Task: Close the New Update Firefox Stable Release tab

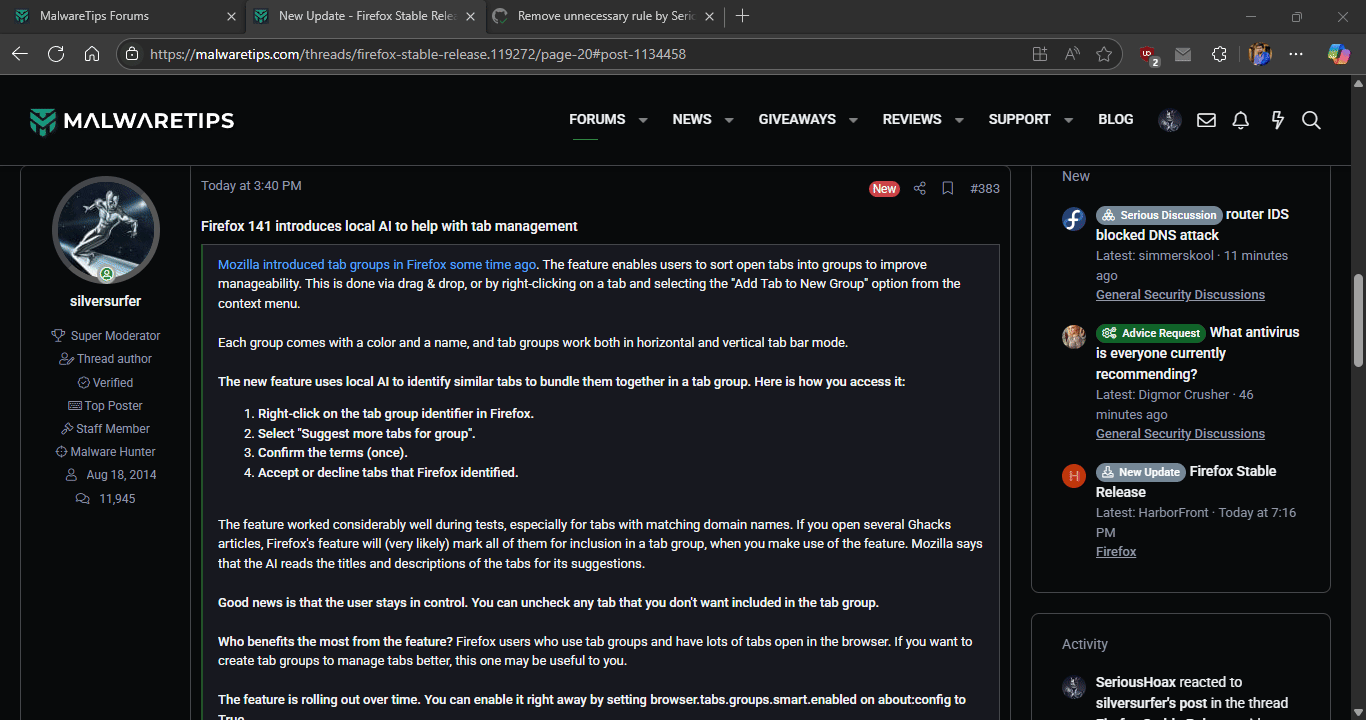Action: tap(471, 16)
